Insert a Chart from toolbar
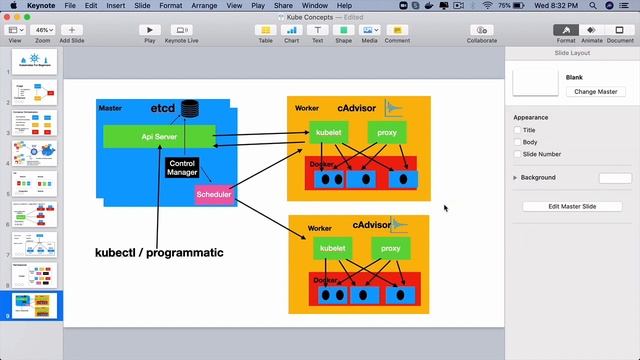 tap(291, 30)
